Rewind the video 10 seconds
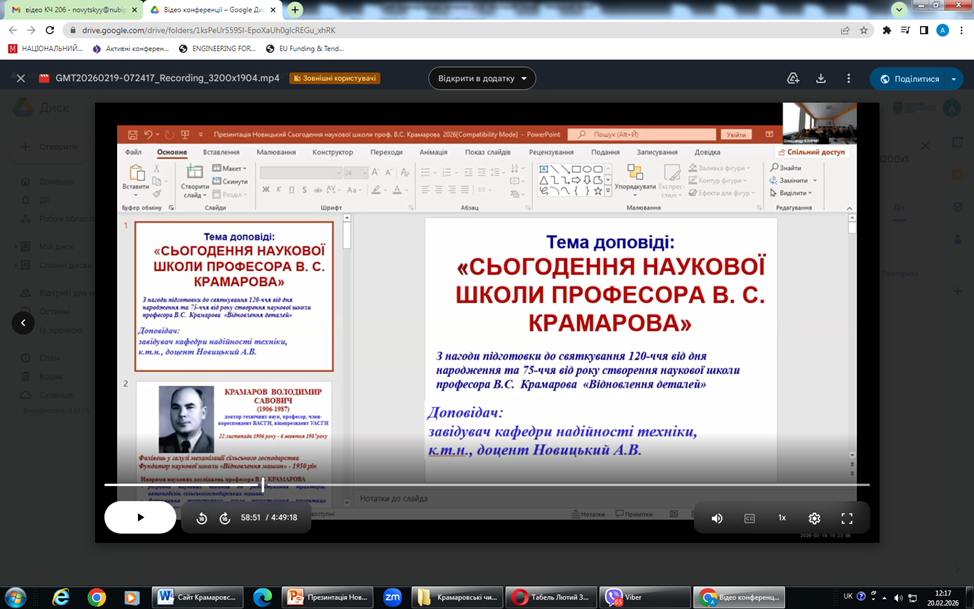The image size is (974, 609). pos(202,518)
